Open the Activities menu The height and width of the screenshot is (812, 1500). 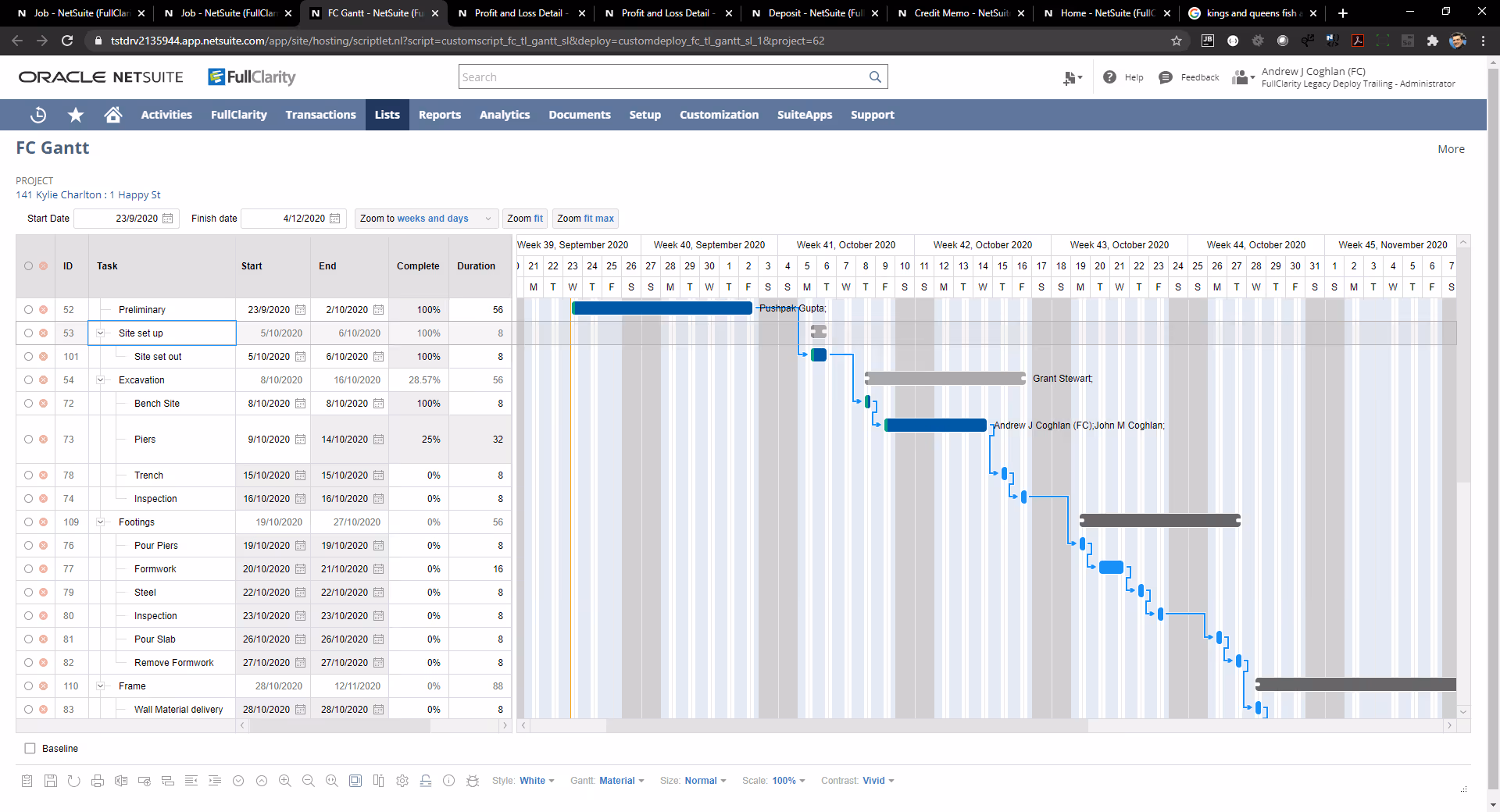click(166, 115)
